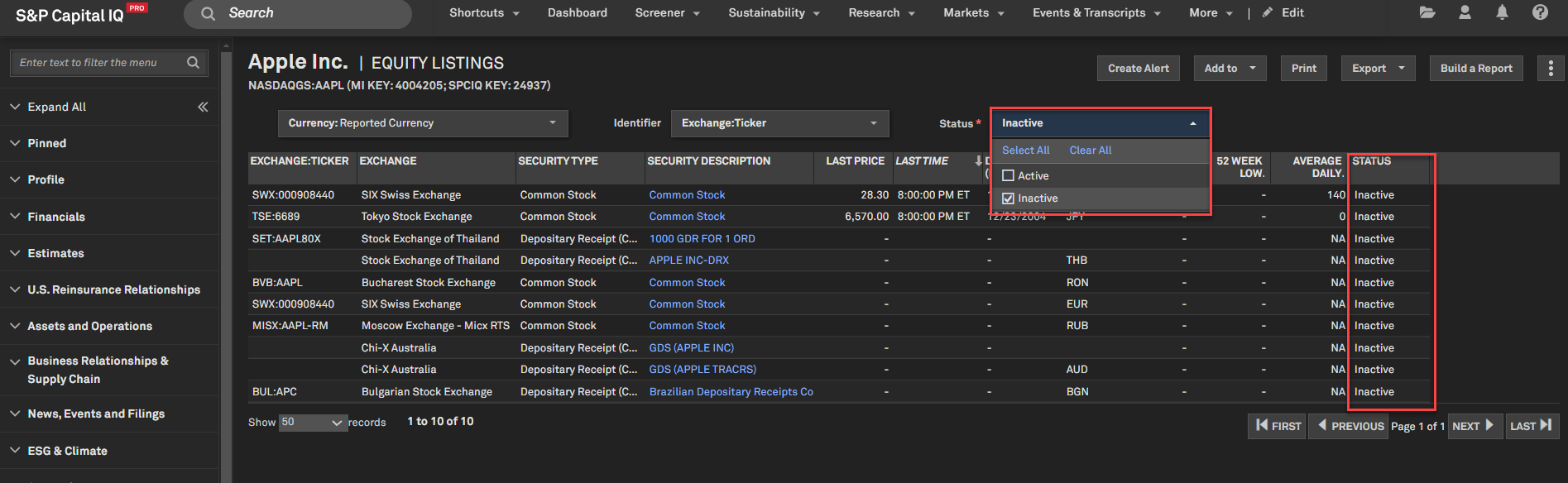
Task: Open the notifications bell icon
Action: pos(1502,12)
